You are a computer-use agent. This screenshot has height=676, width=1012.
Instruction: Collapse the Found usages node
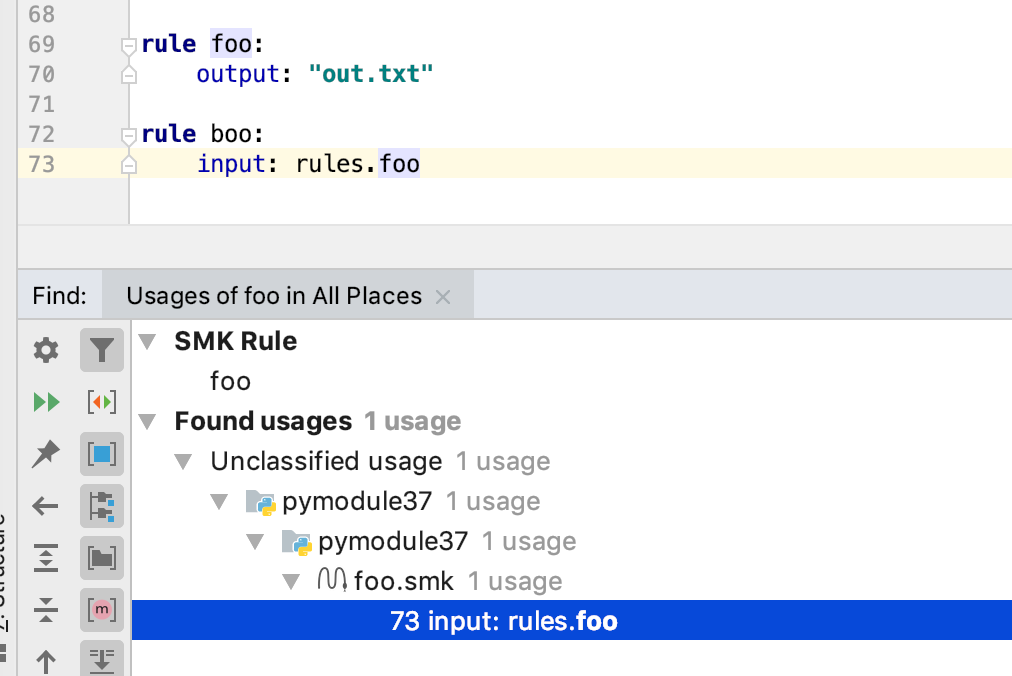(147, 421)
